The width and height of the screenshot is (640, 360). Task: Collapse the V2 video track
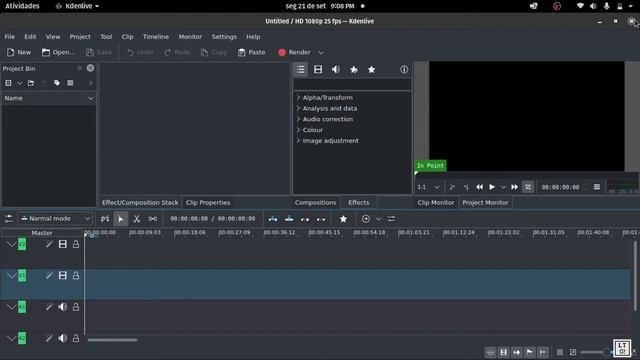[x=11, y=244]
